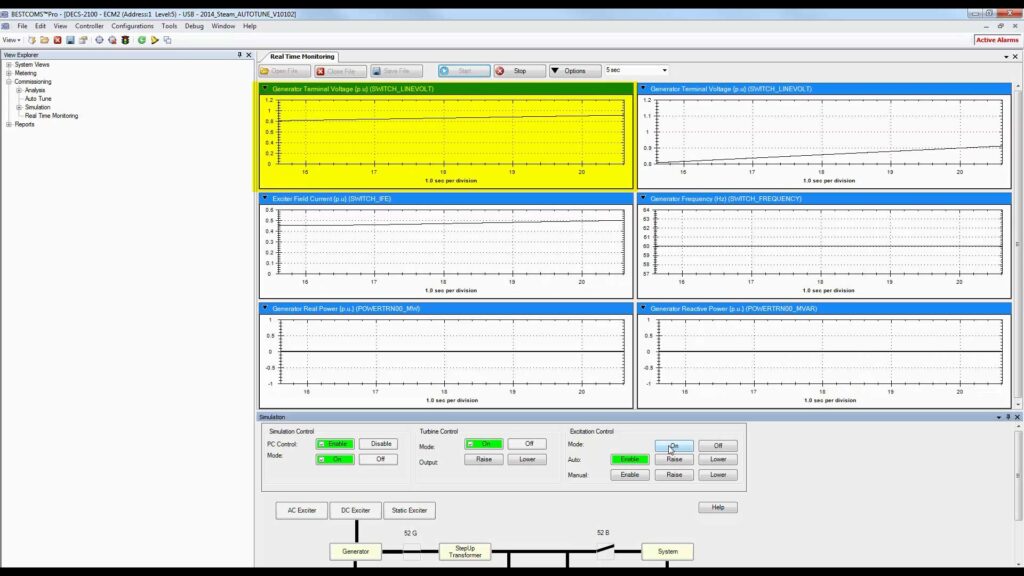Expand the System Views tree node
The height and width of the screenshot is (576, 1024).
point(9,65)
